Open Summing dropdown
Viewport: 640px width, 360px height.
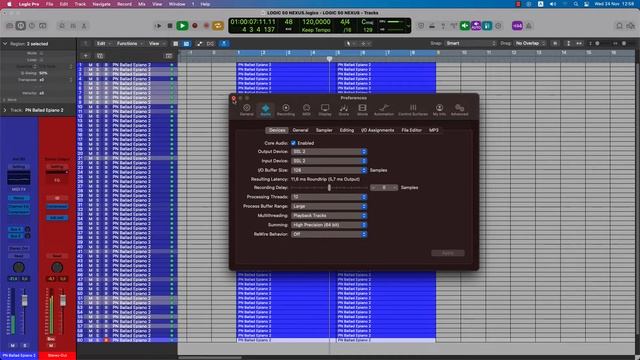(x=329, y=225)
